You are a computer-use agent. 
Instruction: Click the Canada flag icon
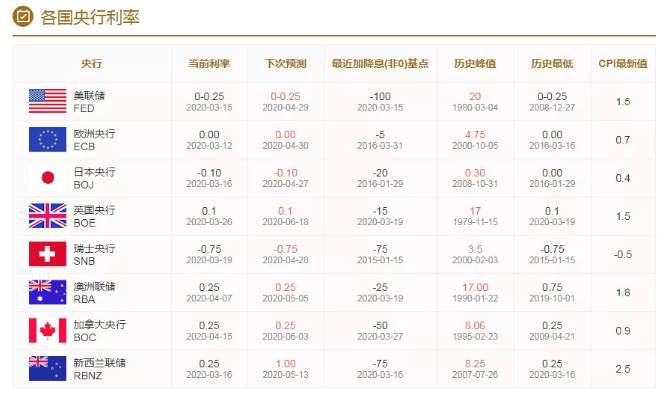[x=47, y=330]
